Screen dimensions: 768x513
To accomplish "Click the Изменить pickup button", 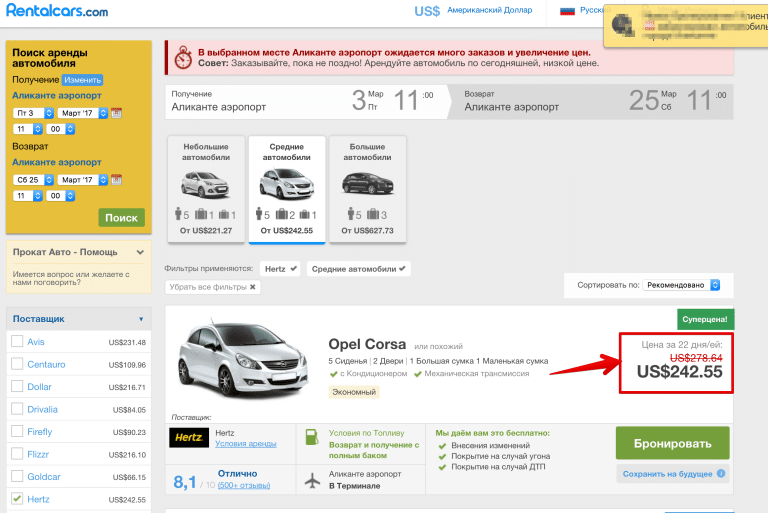I will pyautogui.click(x=82, y=80).
